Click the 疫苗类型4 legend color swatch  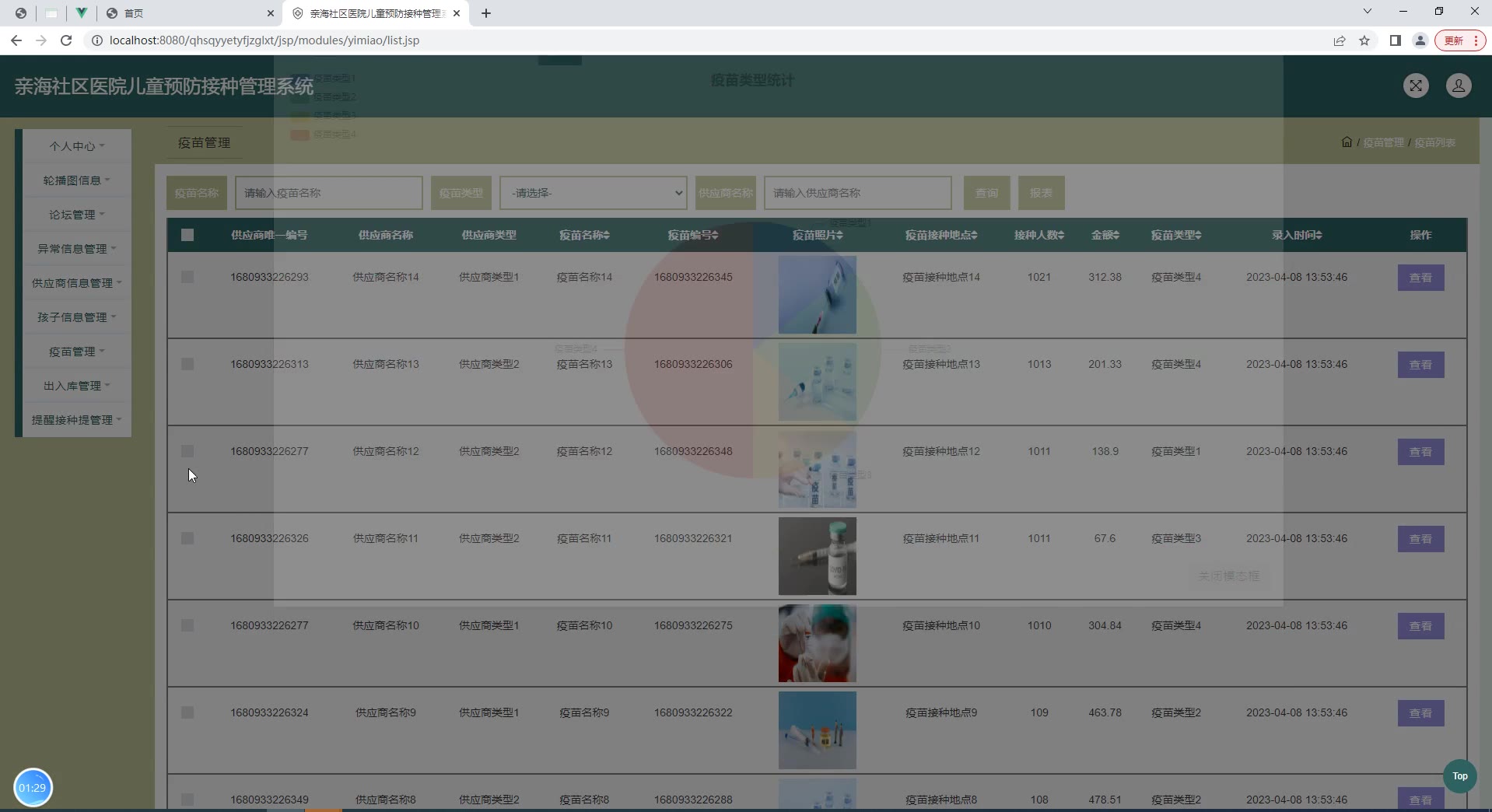[299, 135]
